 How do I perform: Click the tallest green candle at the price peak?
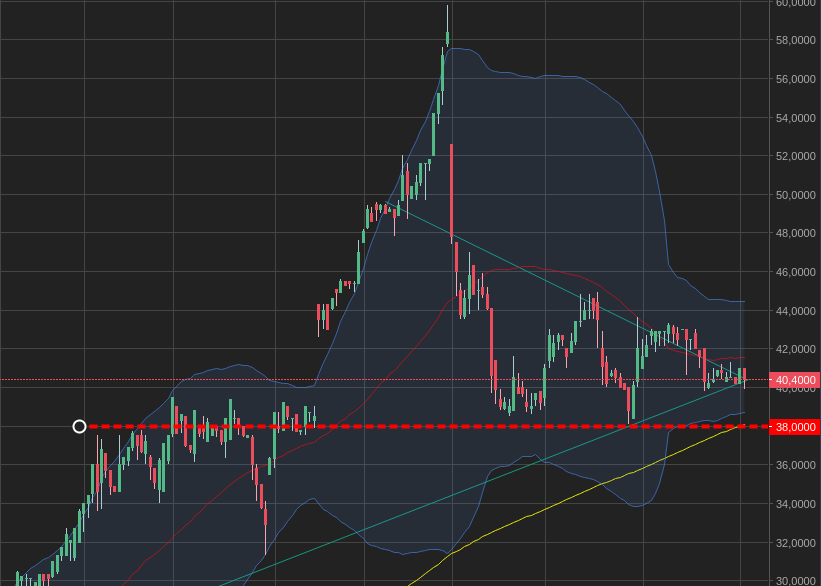pyautogui.click(x=441, y=75)
